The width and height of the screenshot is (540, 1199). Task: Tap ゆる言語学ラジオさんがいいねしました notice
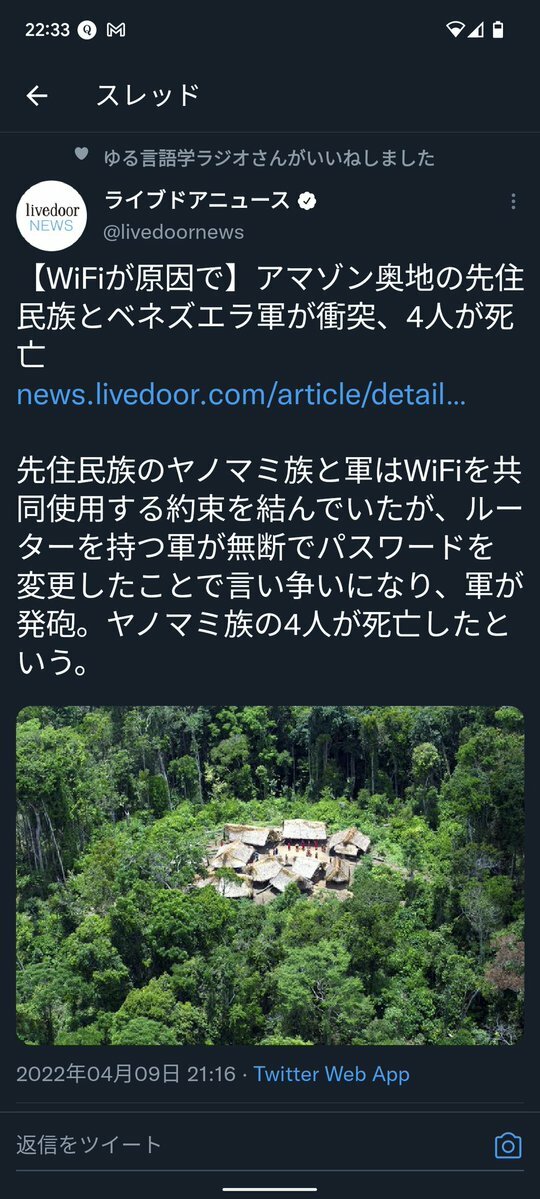pos(269,158)
